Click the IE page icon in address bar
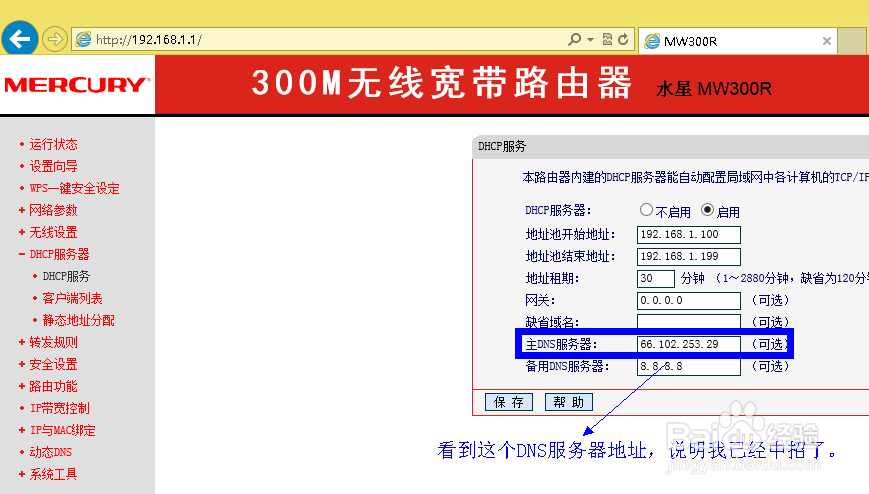Viewport: 869px width, 494px height. tap(83, 39)
